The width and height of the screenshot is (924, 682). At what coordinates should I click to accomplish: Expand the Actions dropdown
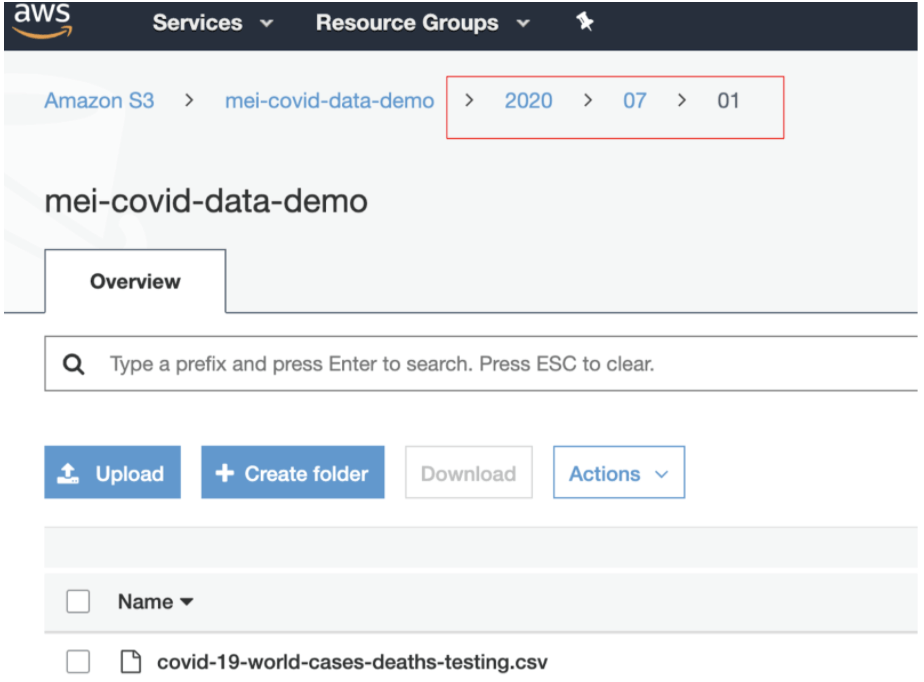coord(619,472)
